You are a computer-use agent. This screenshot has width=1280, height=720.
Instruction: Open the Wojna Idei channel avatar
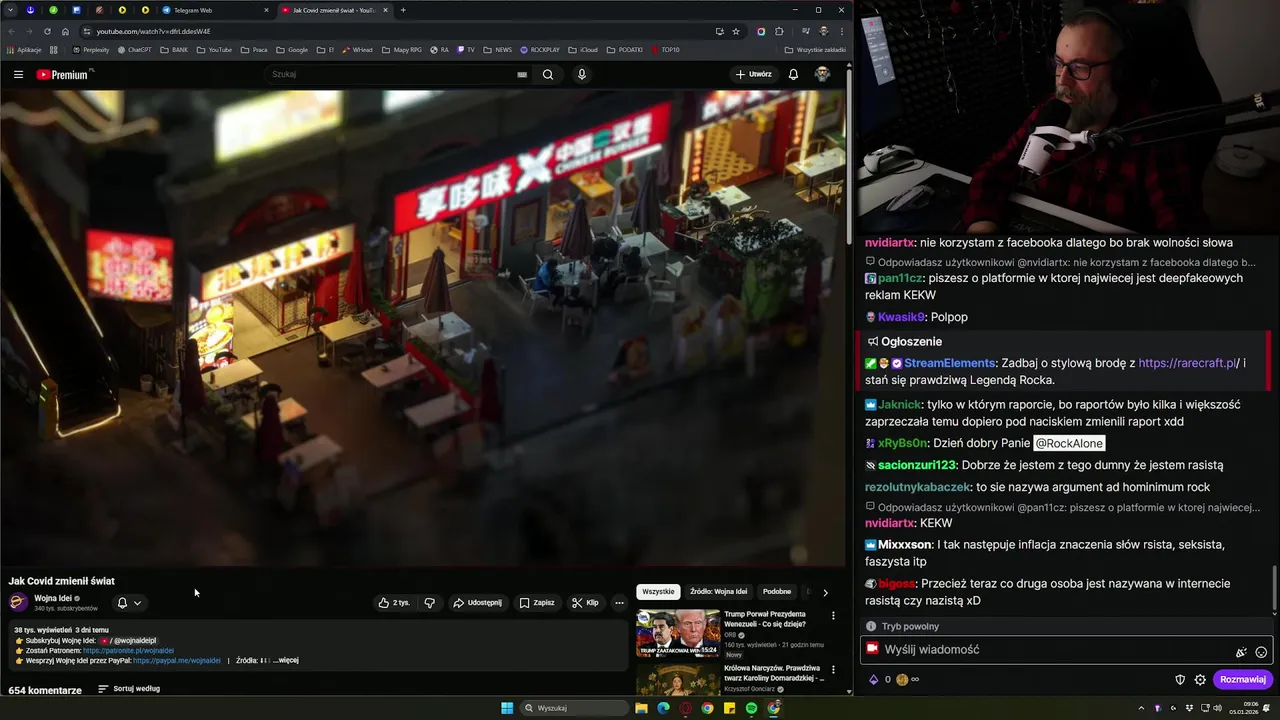18,602
